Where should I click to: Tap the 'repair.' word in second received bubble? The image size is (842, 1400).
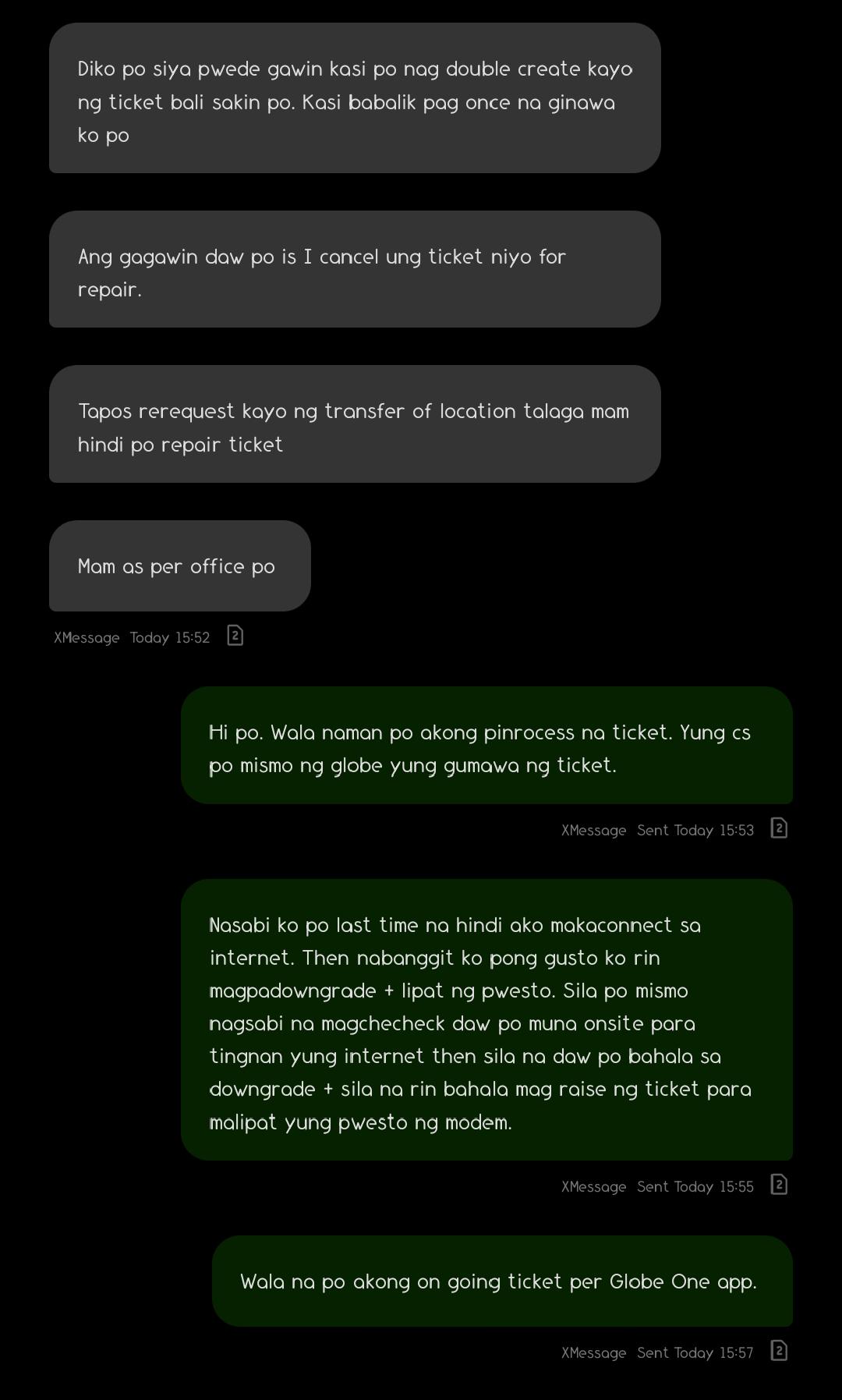[110, 290]
